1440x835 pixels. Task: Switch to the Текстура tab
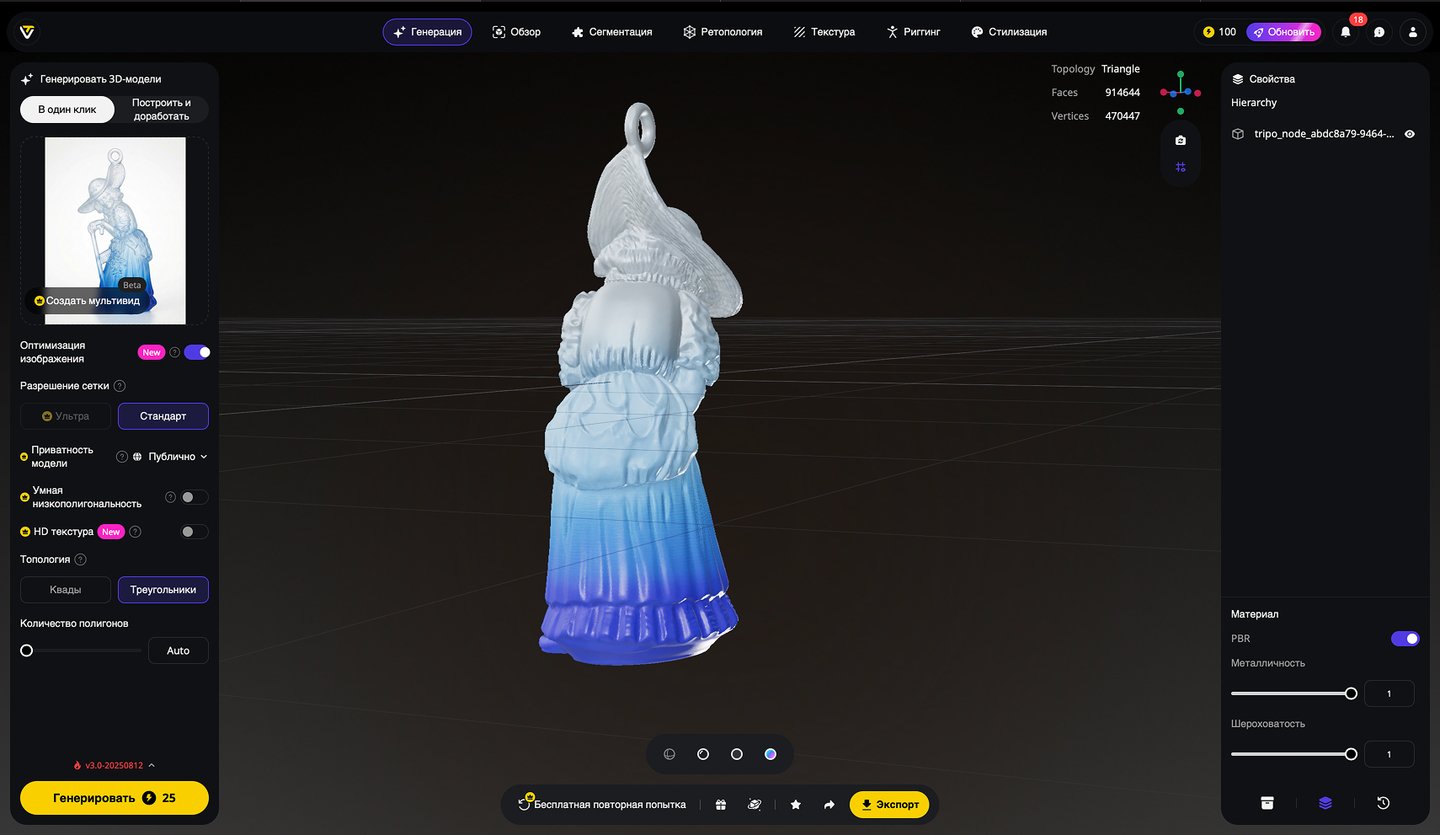point(824,32)
